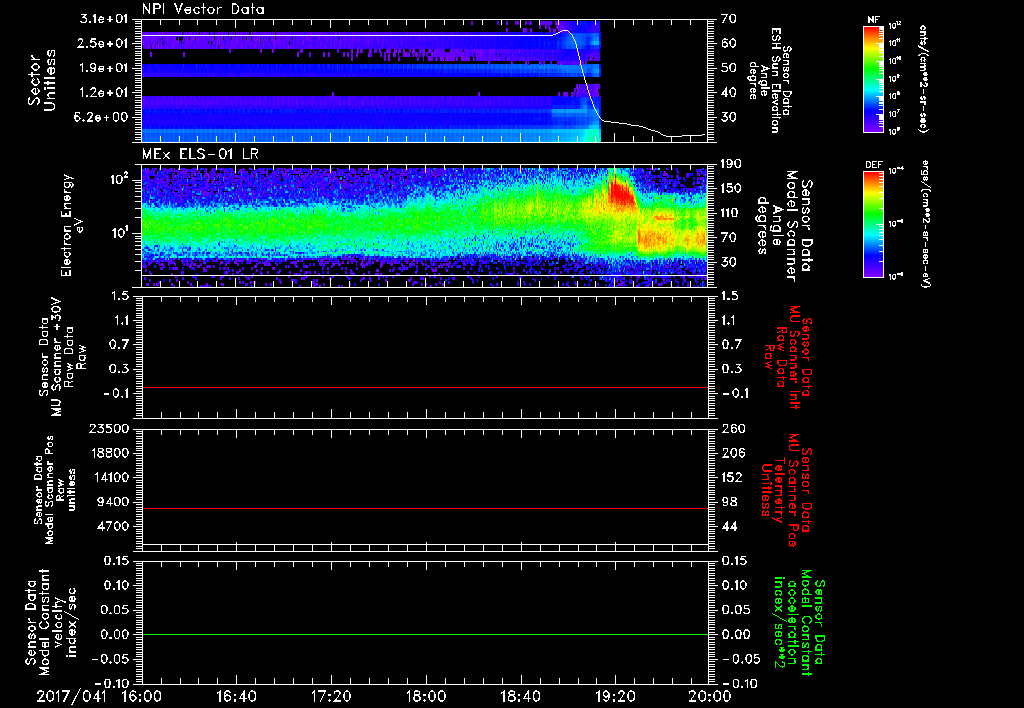Click the 150 scanner angle tick value
The width and height of the screenshot is (1024, 708).
tap(731, 189)
